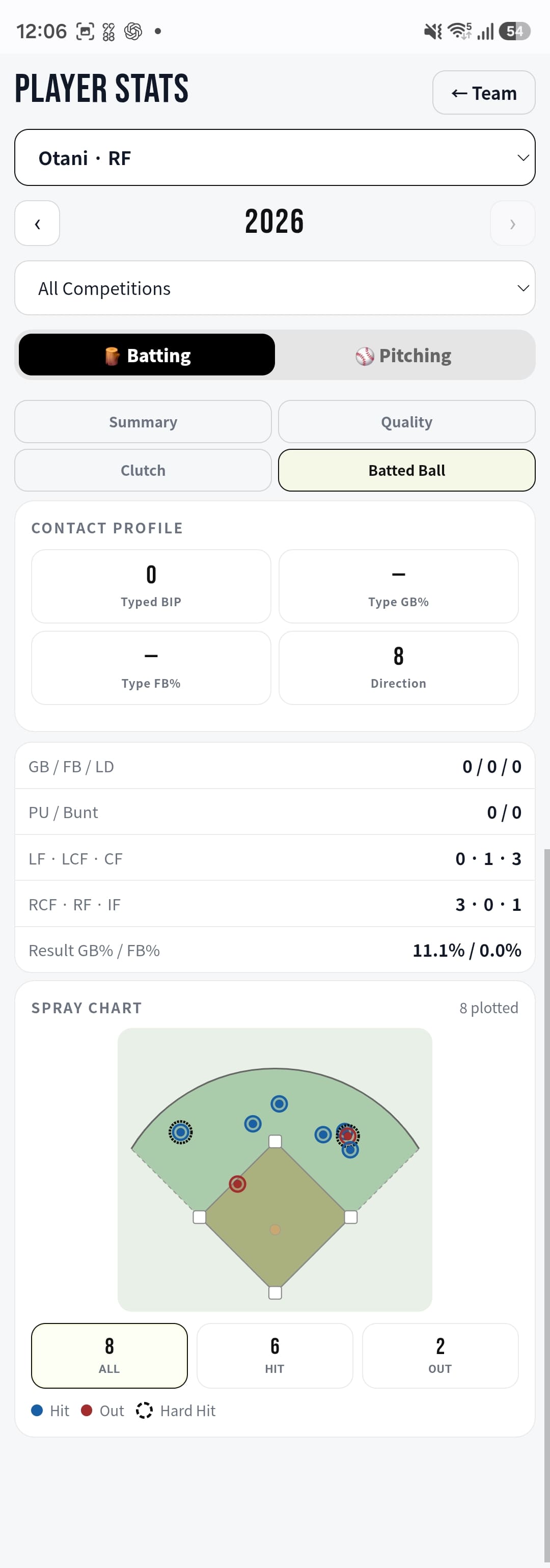Click the right chevron beside 2026

coord(513,224)
